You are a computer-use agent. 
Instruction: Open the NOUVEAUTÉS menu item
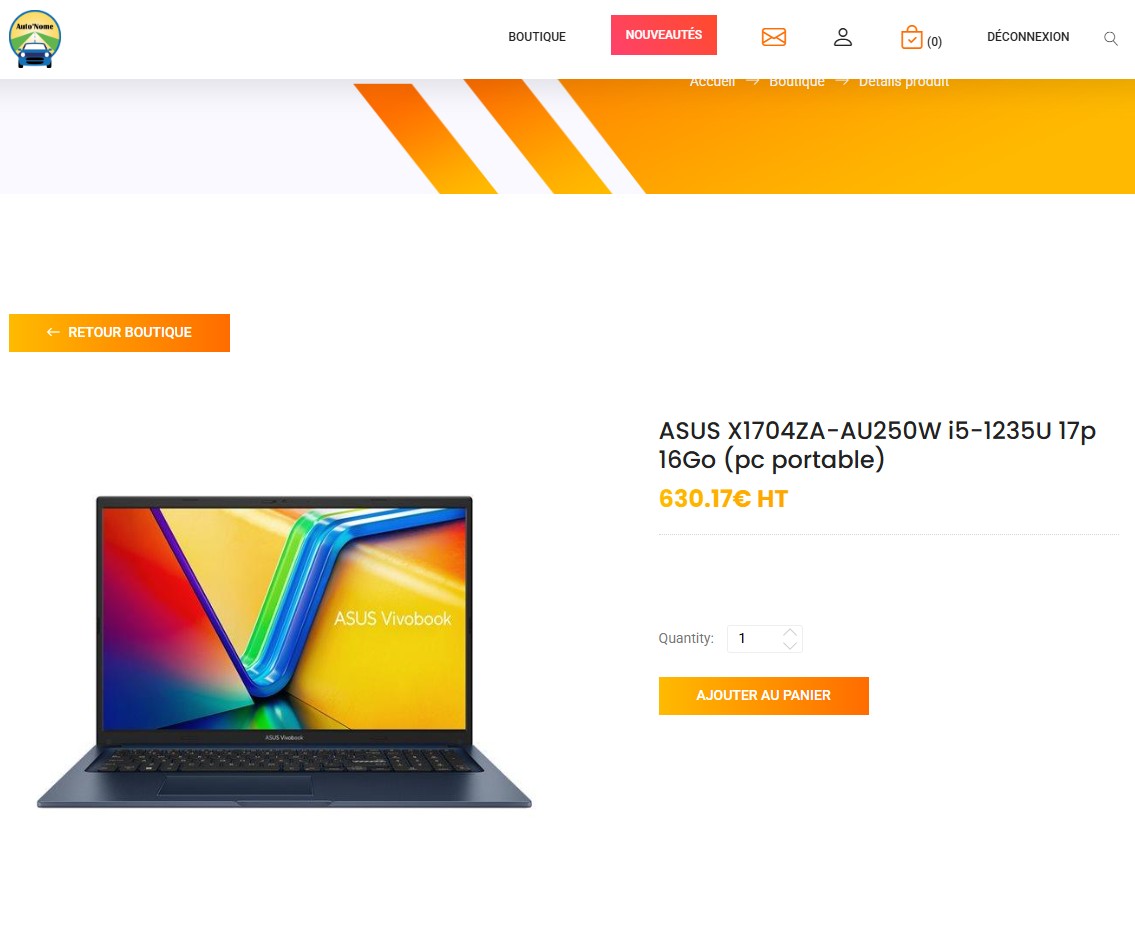pos(664,35)
